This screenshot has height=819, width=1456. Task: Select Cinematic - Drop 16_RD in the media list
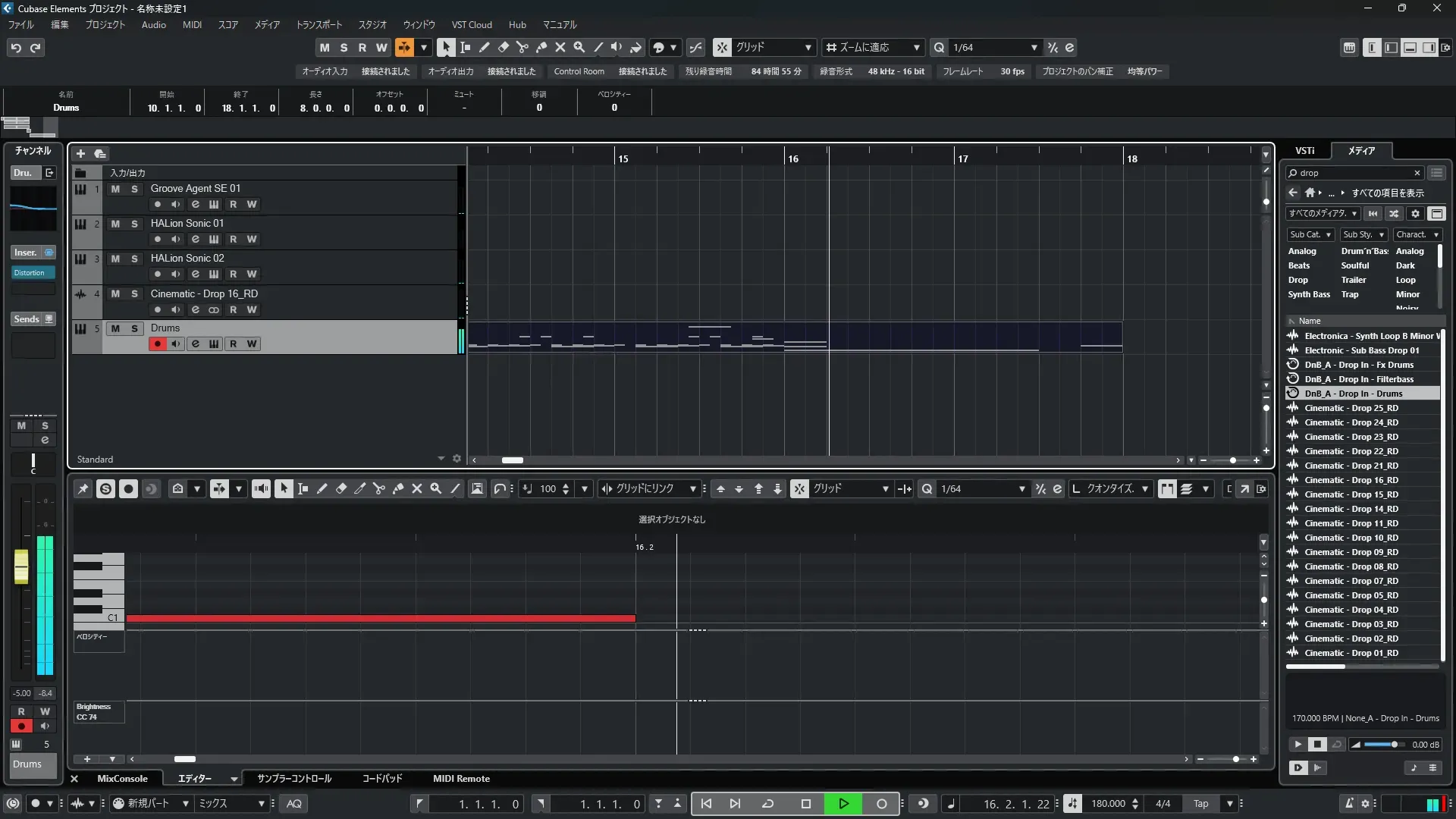(1351, 481)
